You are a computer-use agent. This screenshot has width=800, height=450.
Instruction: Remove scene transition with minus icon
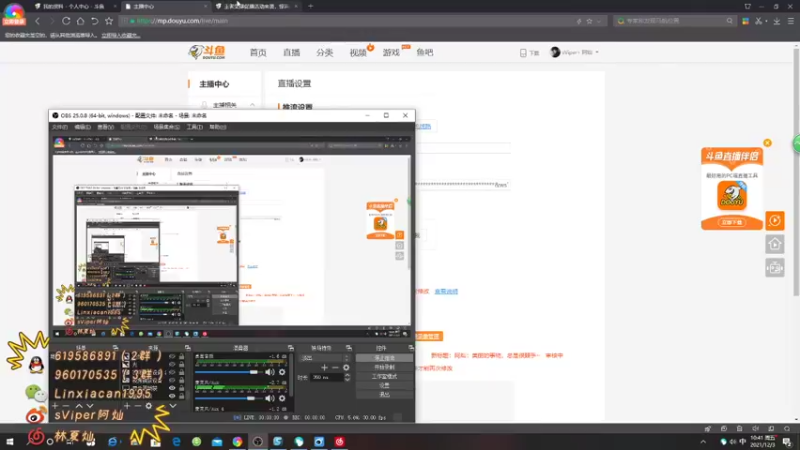pyautogui.click(x=335, y=367)
